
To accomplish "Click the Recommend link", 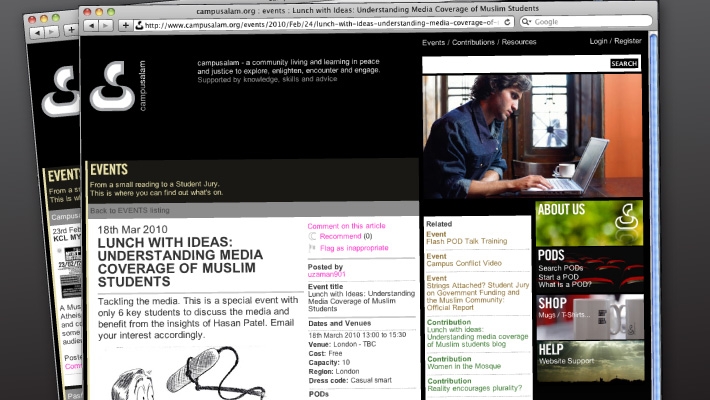I will click(x=341, y=236).
